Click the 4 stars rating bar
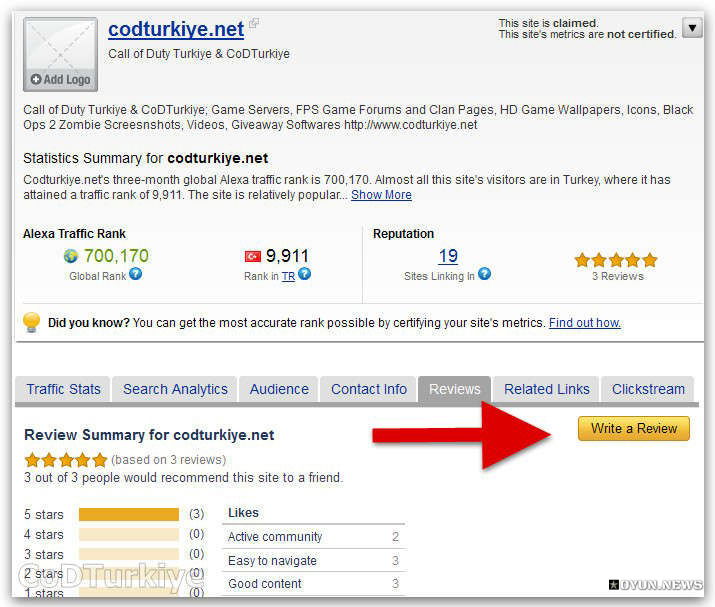This screenshot has height=607, width=715. [129, 534]
